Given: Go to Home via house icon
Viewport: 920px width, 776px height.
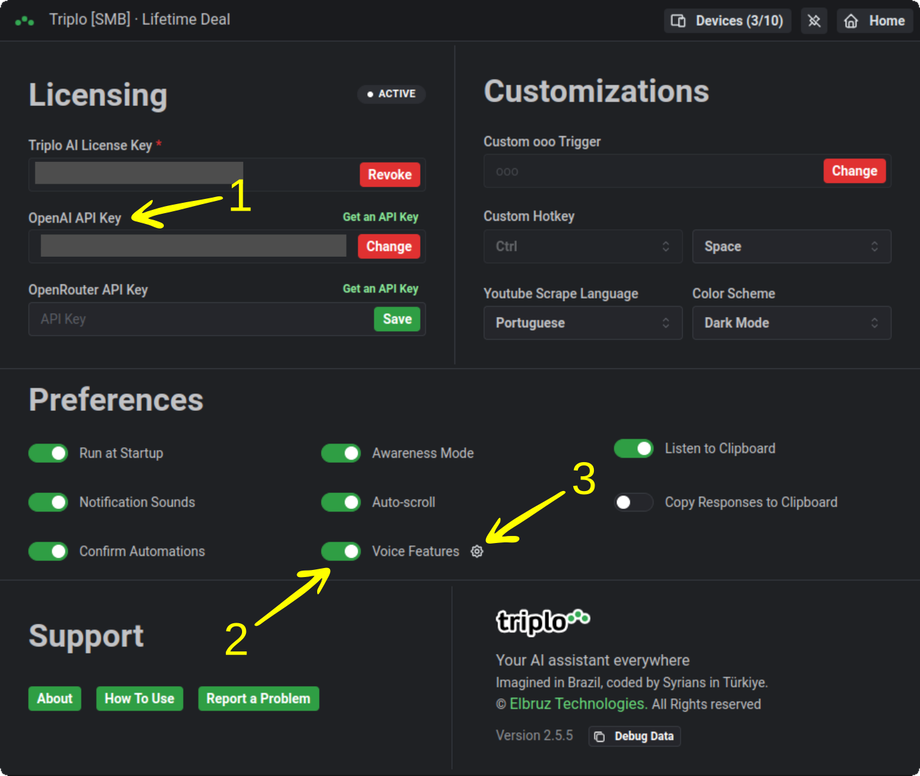Looking at the screenshot, I should pos(875,20).
